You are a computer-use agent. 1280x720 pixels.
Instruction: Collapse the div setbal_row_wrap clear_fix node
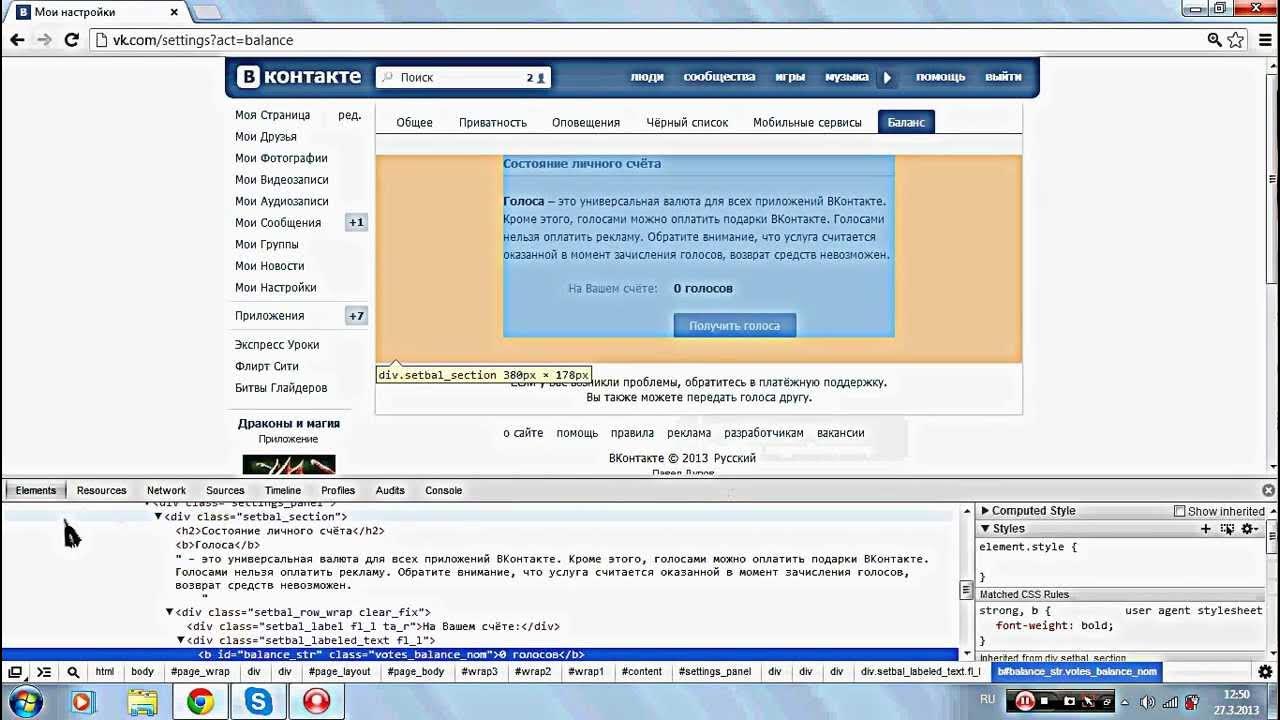[x=169, y=612]
